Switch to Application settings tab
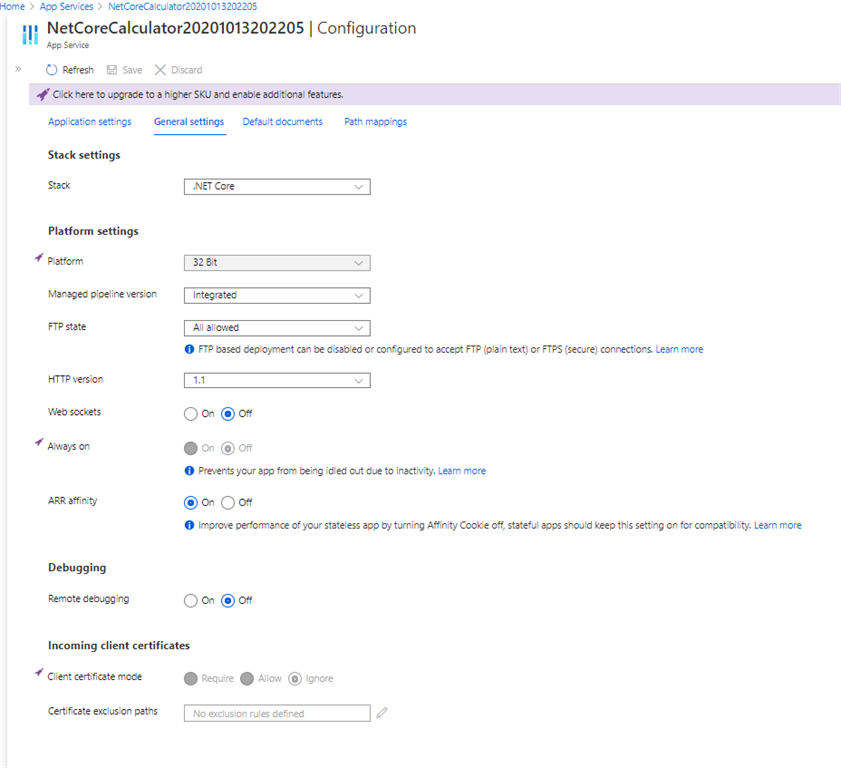This screenshot has width=841, height=768. [90, 122]
